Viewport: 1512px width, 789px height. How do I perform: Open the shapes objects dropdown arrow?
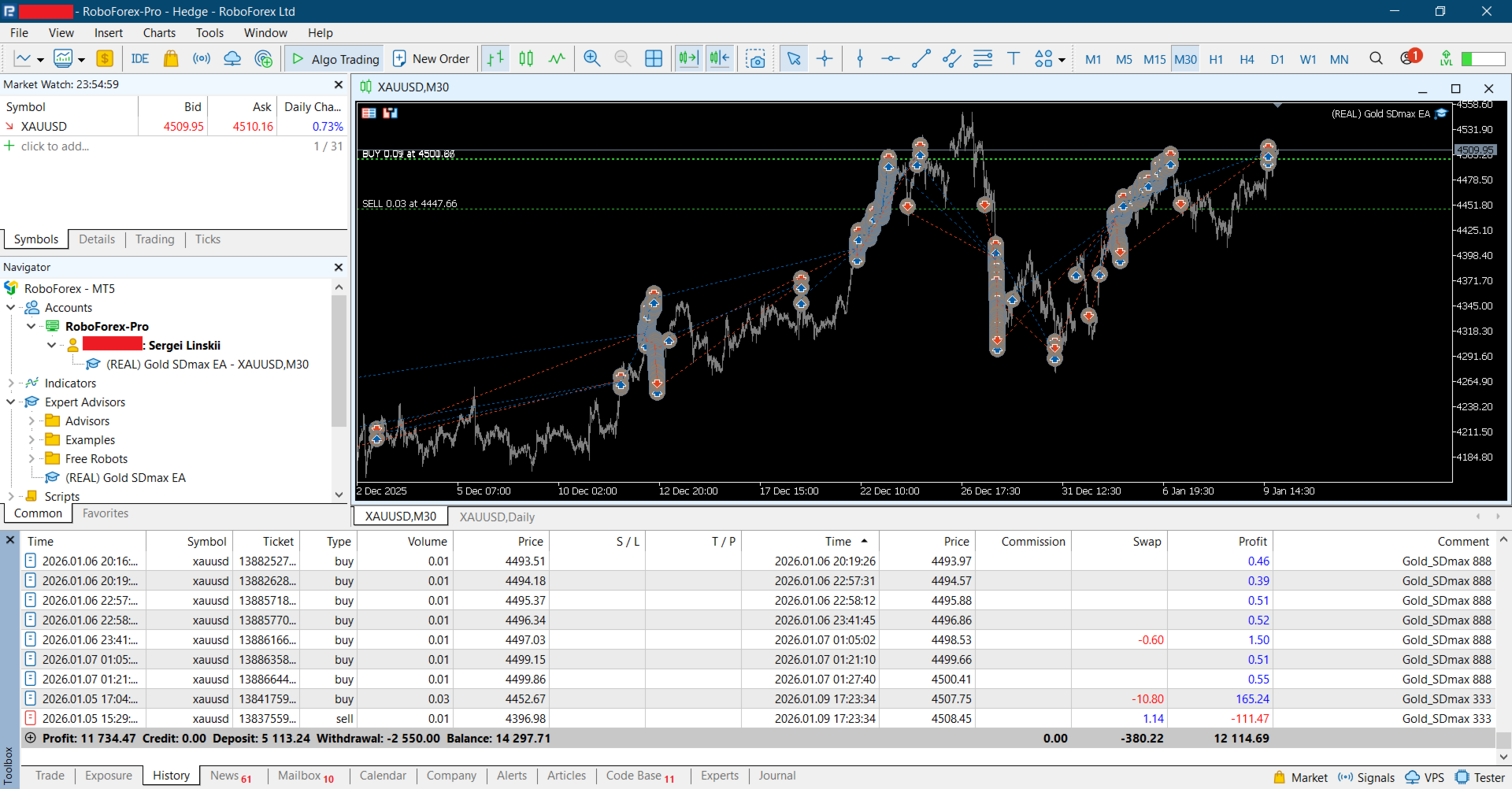point(1062,60)
